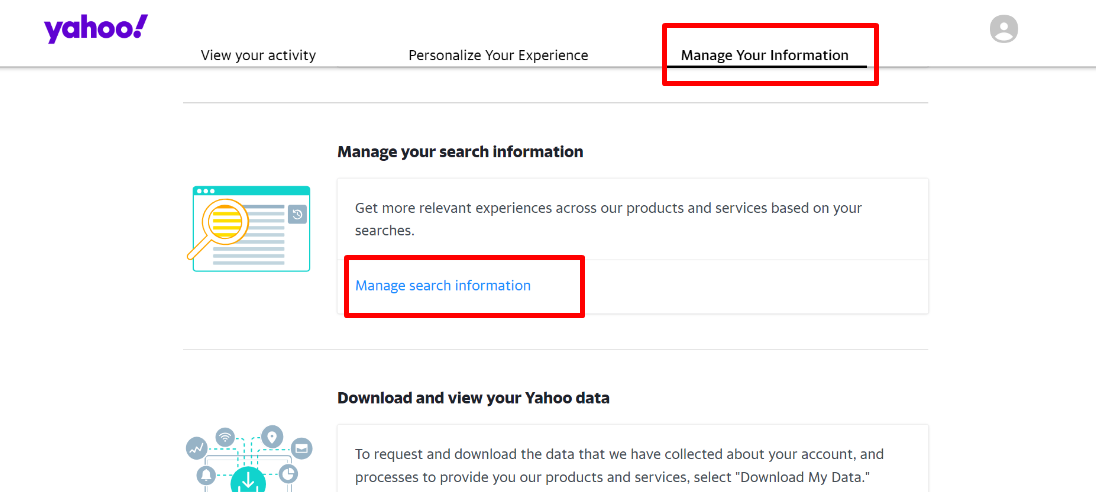Open the profile avatar icon
This screenshot has height=492, width=1096.
(1004, 29)
